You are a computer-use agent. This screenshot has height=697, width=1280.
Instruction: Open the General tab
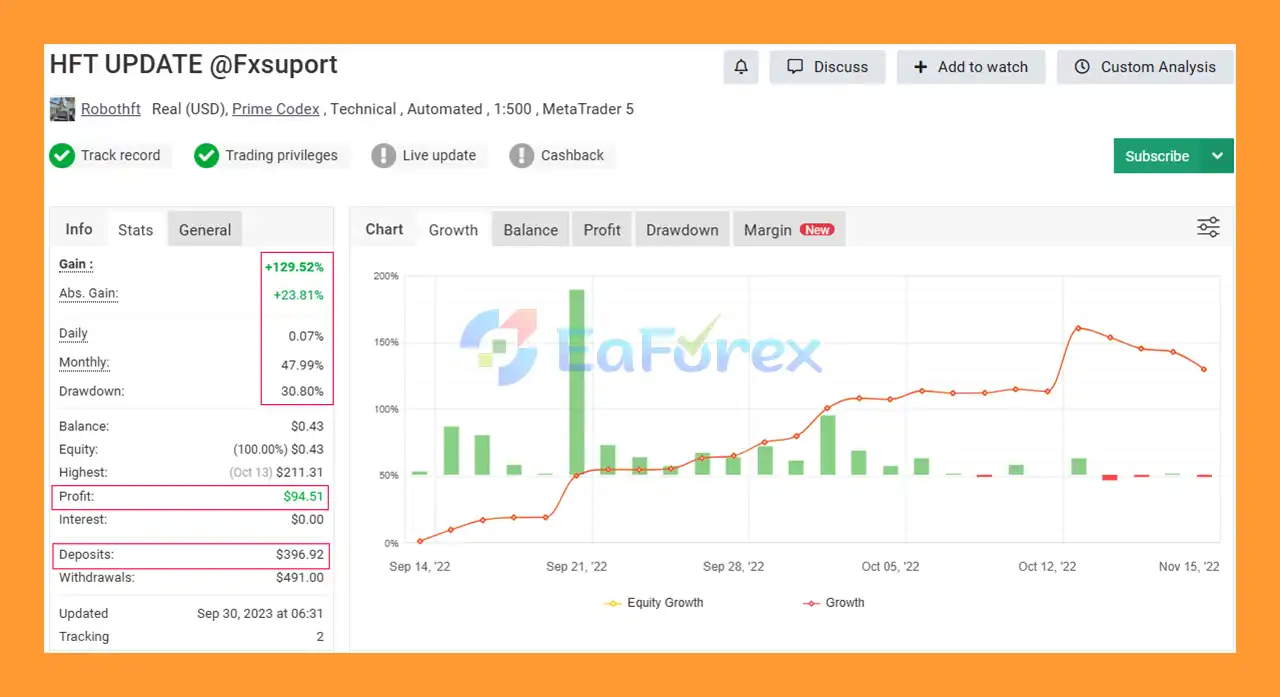[205, 230]
